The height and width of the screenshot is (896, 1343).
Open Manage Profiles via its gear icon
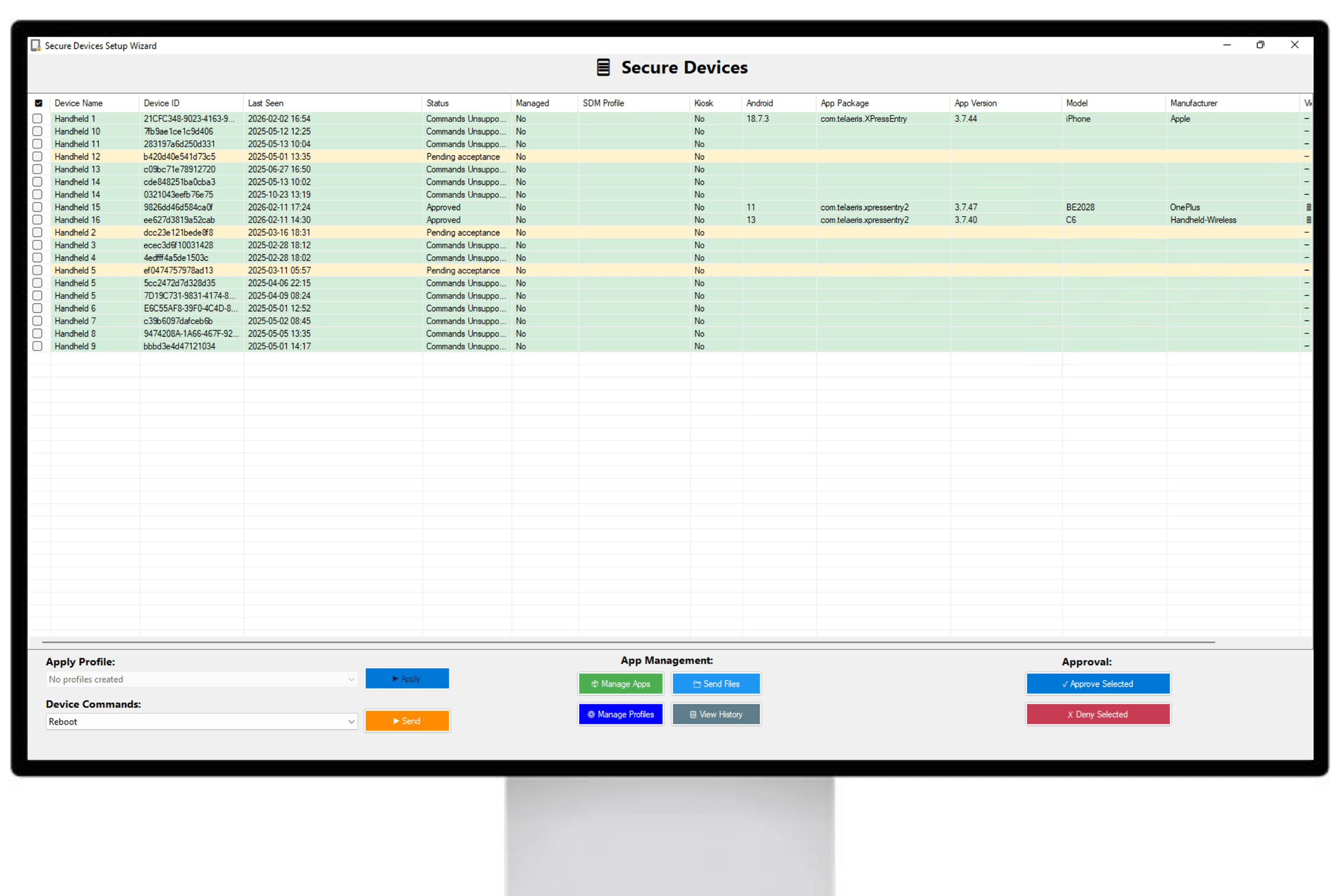591,714
